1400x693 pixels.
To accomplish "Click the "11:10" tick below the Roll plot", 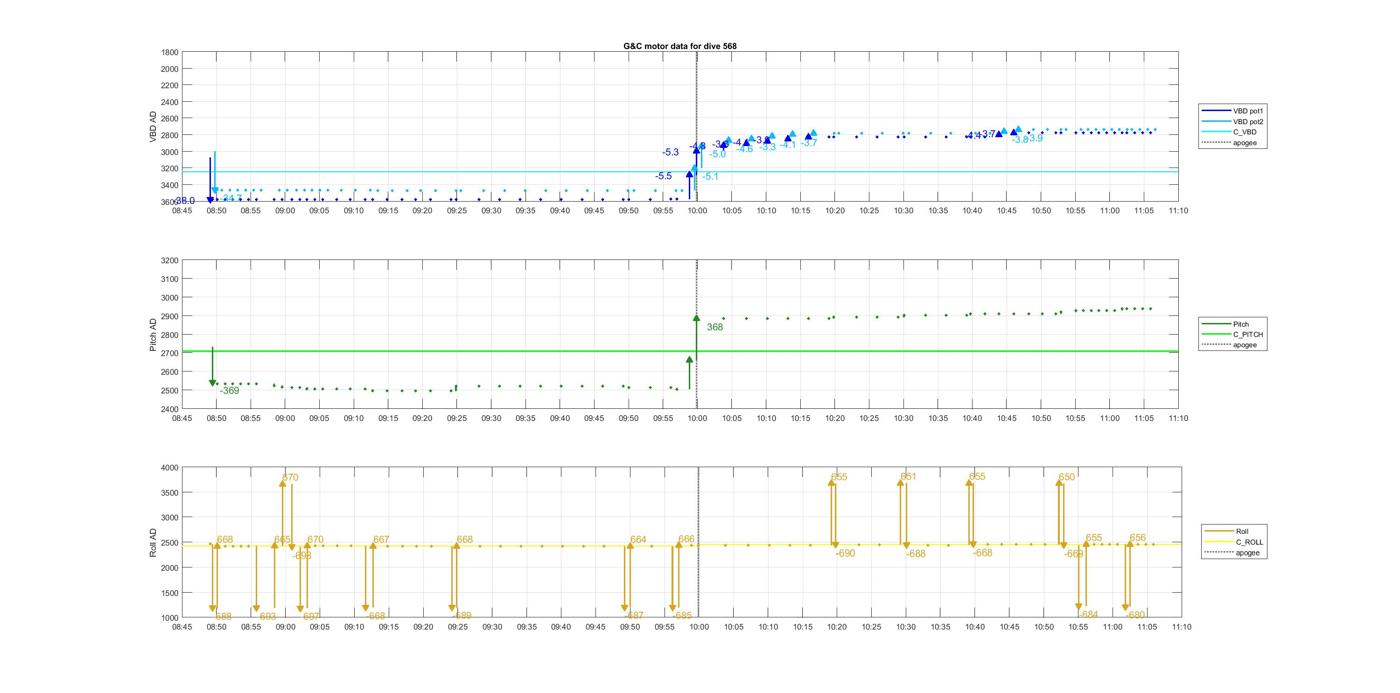I will pos(1181,627).
